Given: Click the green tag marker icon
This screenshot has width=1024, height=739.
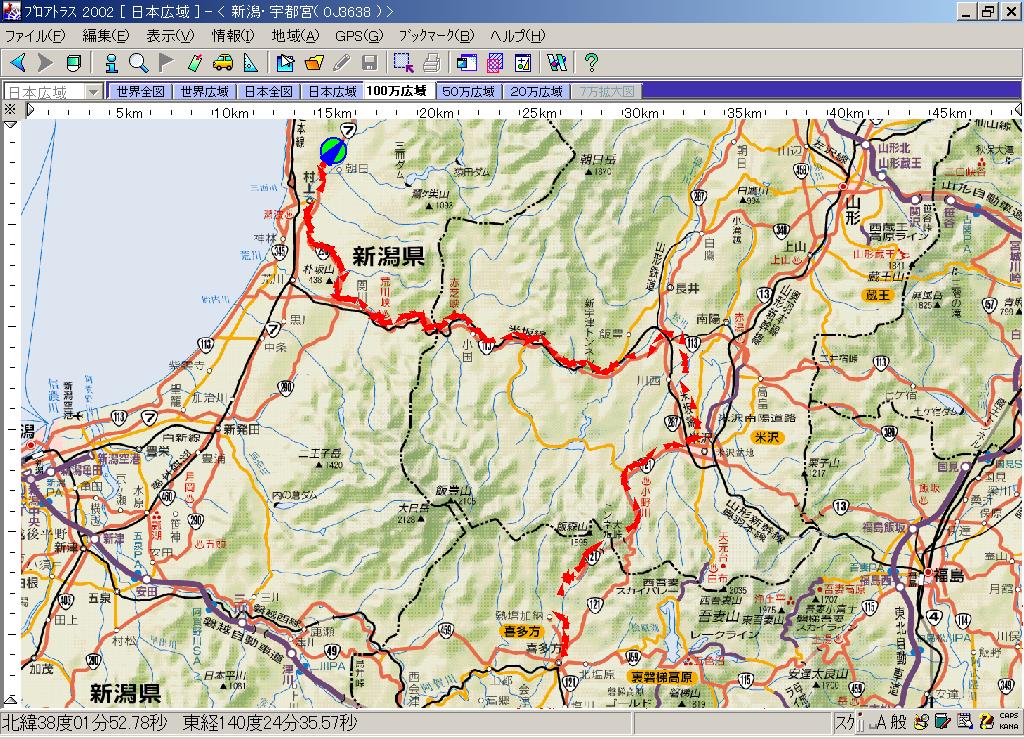Looking at the screenshot, I should pos(194,63).
